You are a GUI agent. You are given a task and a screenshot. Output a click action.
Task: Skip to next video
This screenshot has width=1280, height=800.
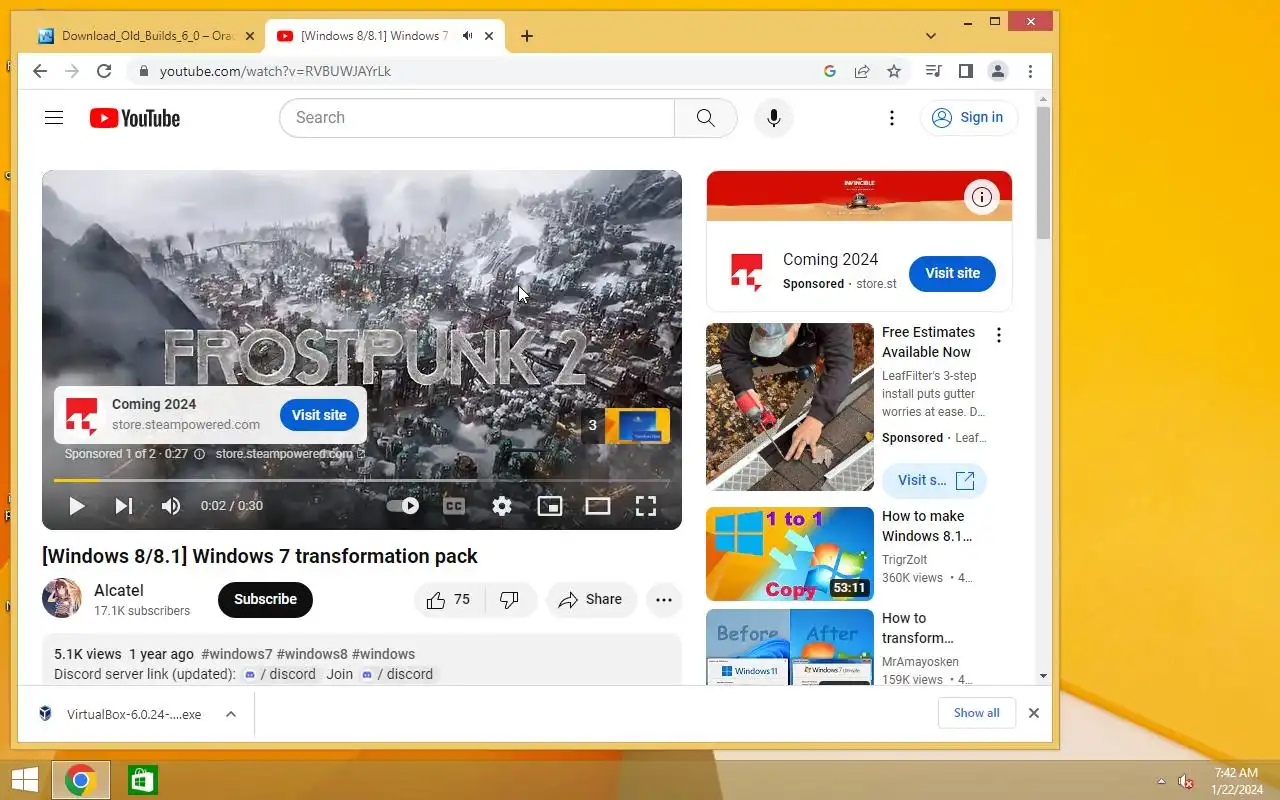point(124,506)
